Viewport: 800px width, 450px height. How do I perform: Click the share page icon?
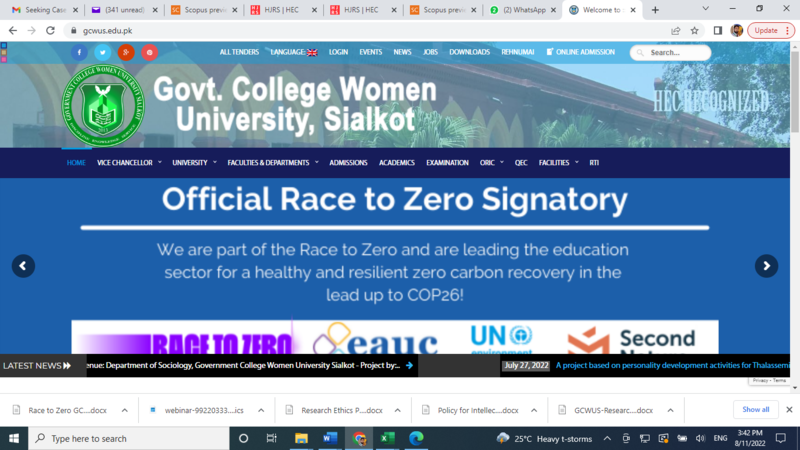(676, 31)
